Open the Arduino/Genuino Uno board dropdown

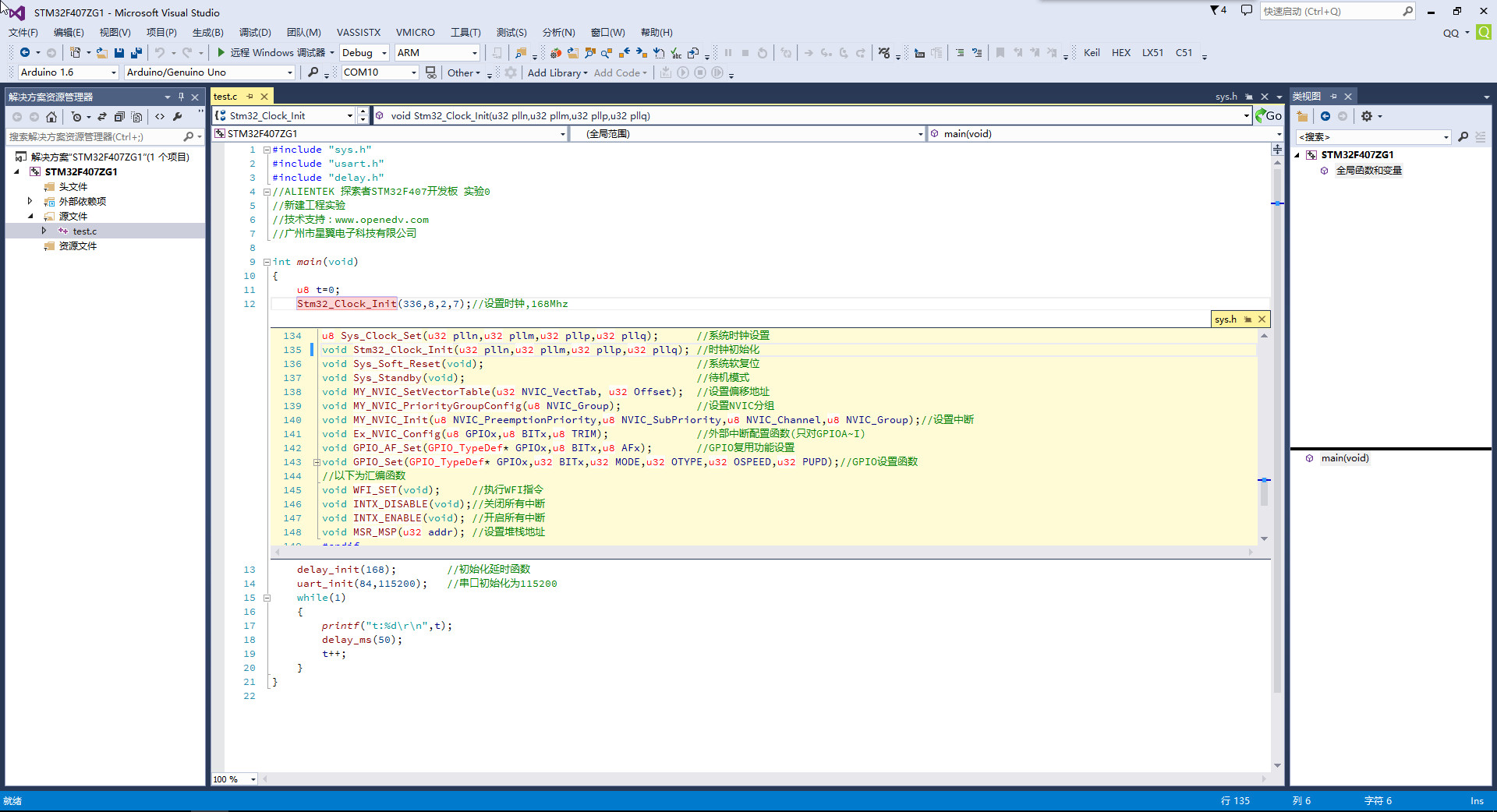tap(210, 72)
